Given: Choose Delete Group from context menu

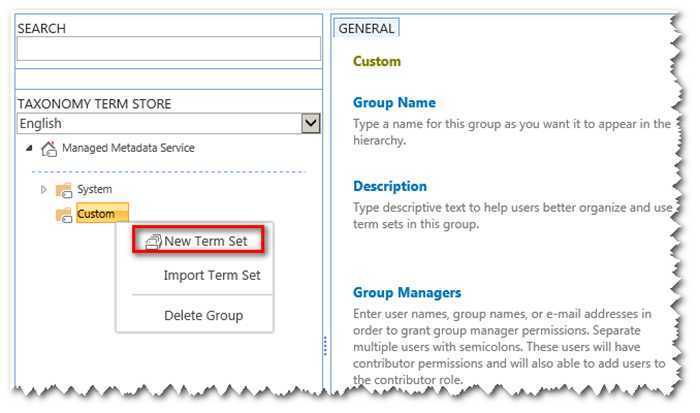Looking at the screenshot, I should point(204,316).
